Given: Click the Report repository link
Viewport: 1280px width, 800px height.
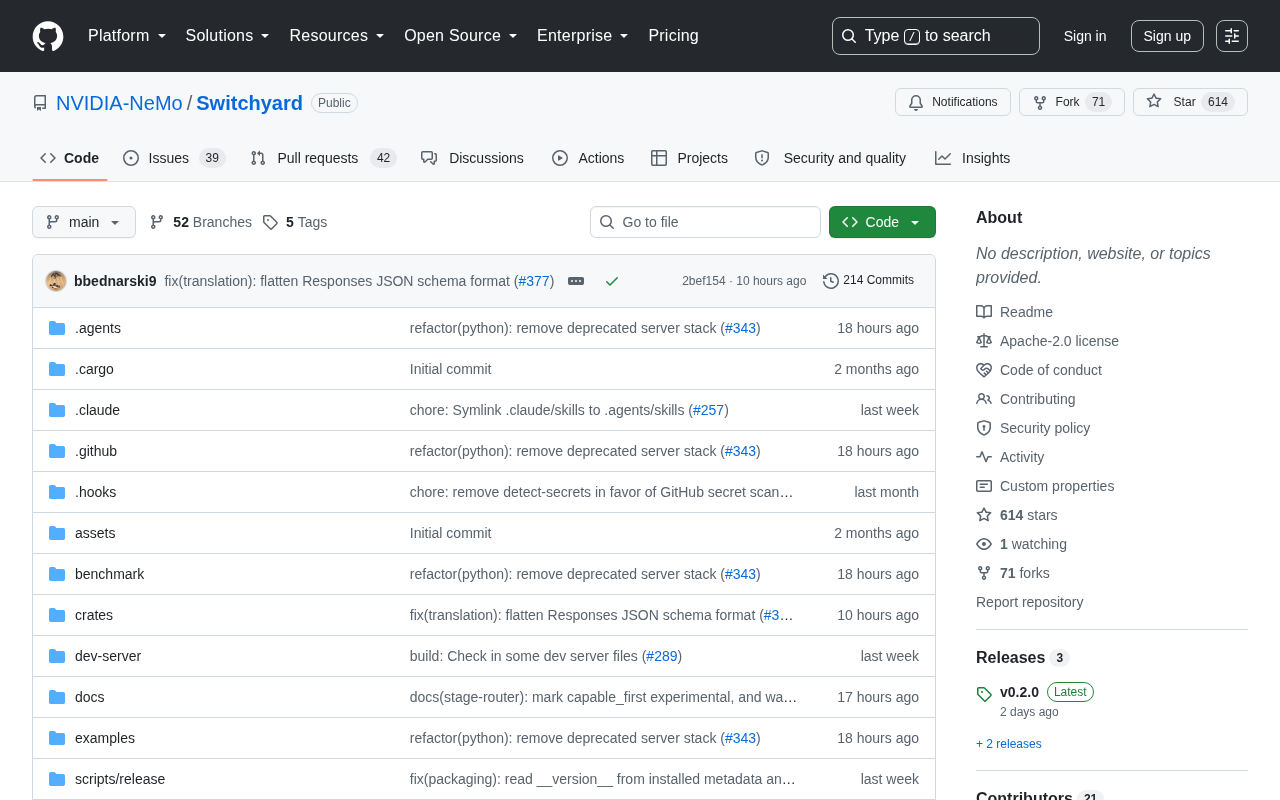Looking at the screenshot, I should [1030, 602].
